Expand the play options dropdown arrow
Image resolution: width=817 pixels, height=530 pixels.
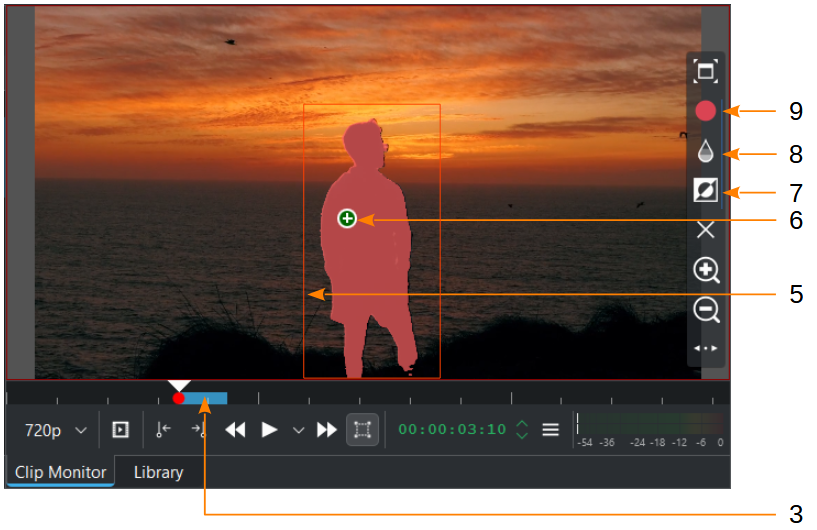(298, 430)
